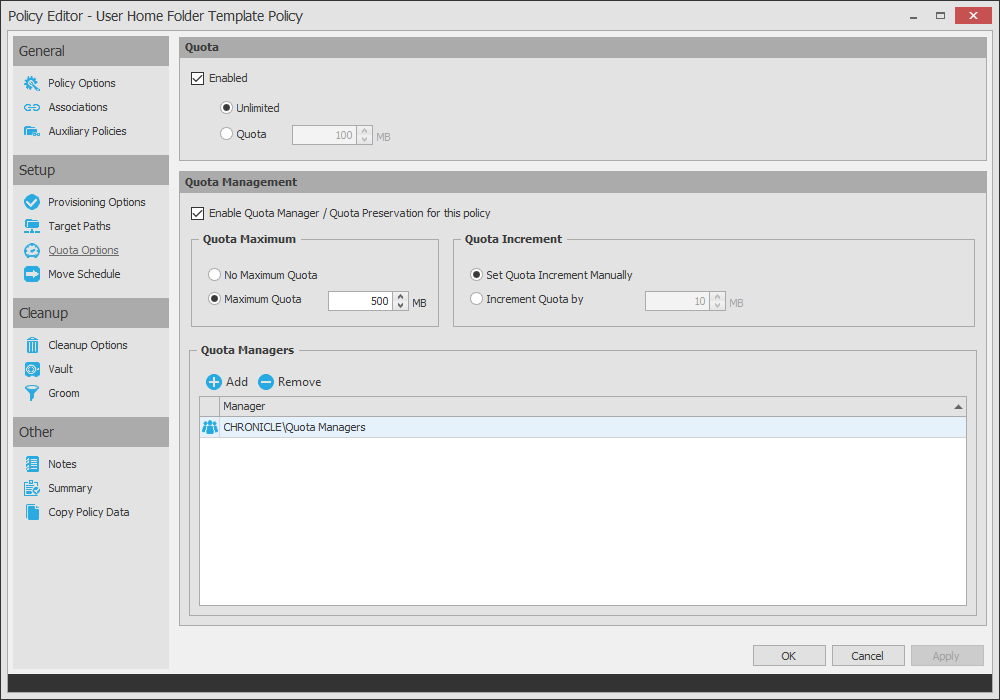
Task: Click the Move Schedule arrow icon
Action: 32,274
